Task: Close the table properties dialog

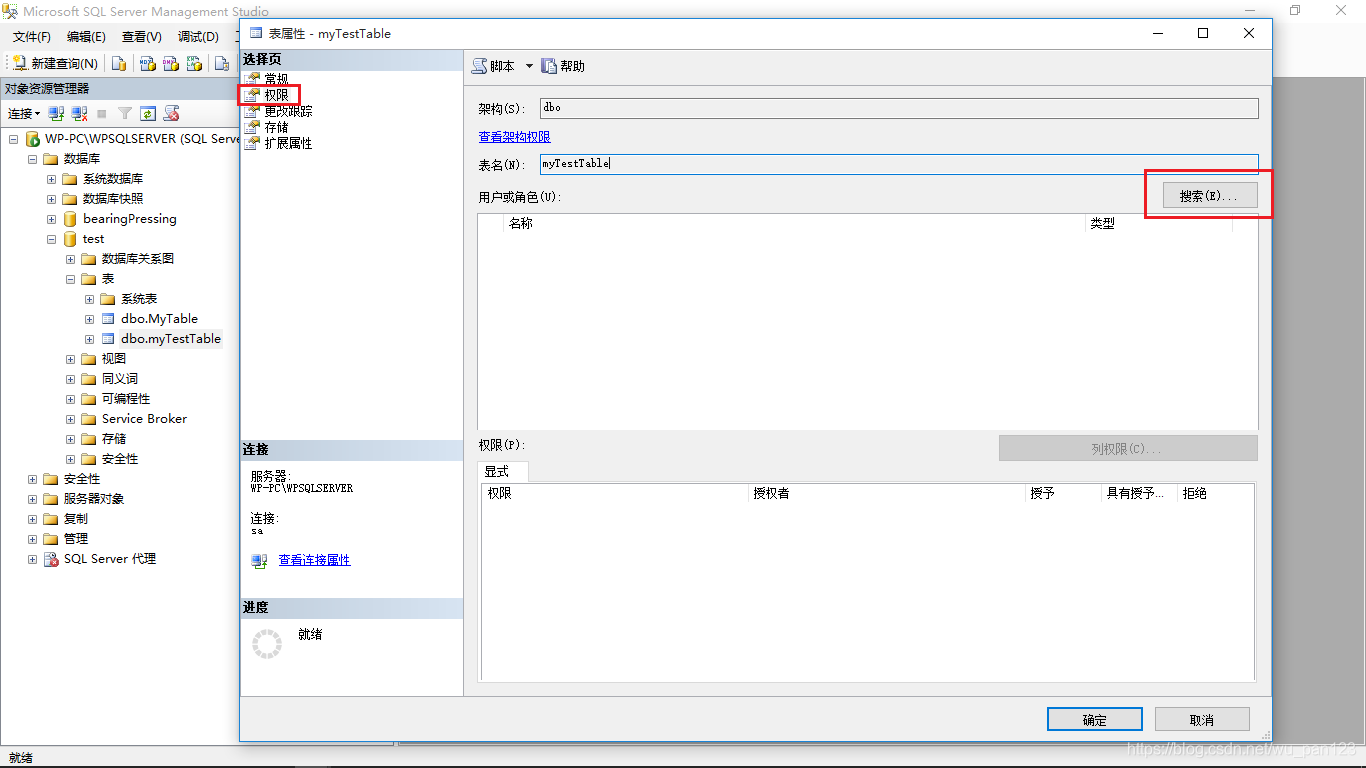Action: [1249, 33]
